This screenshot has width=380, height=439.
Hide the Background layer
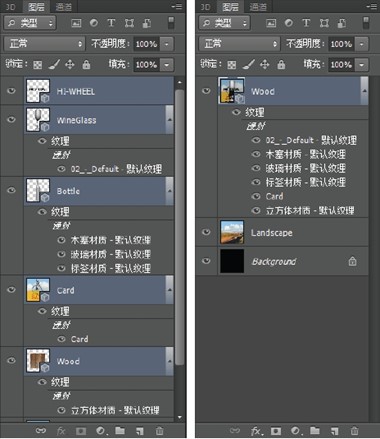coord(206,260)
